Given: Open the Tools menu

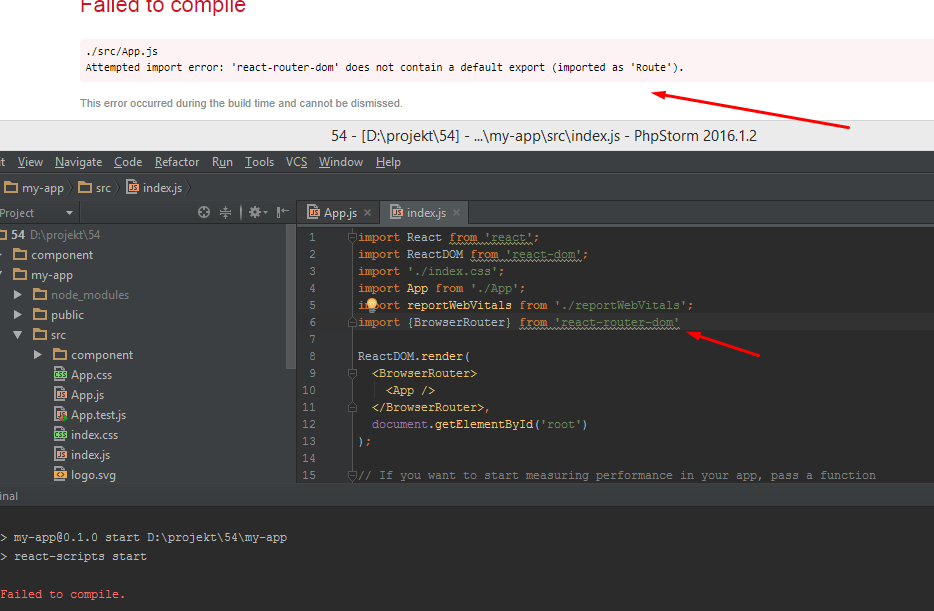Looking at the screenshot, I should click(x=260, y=162).
